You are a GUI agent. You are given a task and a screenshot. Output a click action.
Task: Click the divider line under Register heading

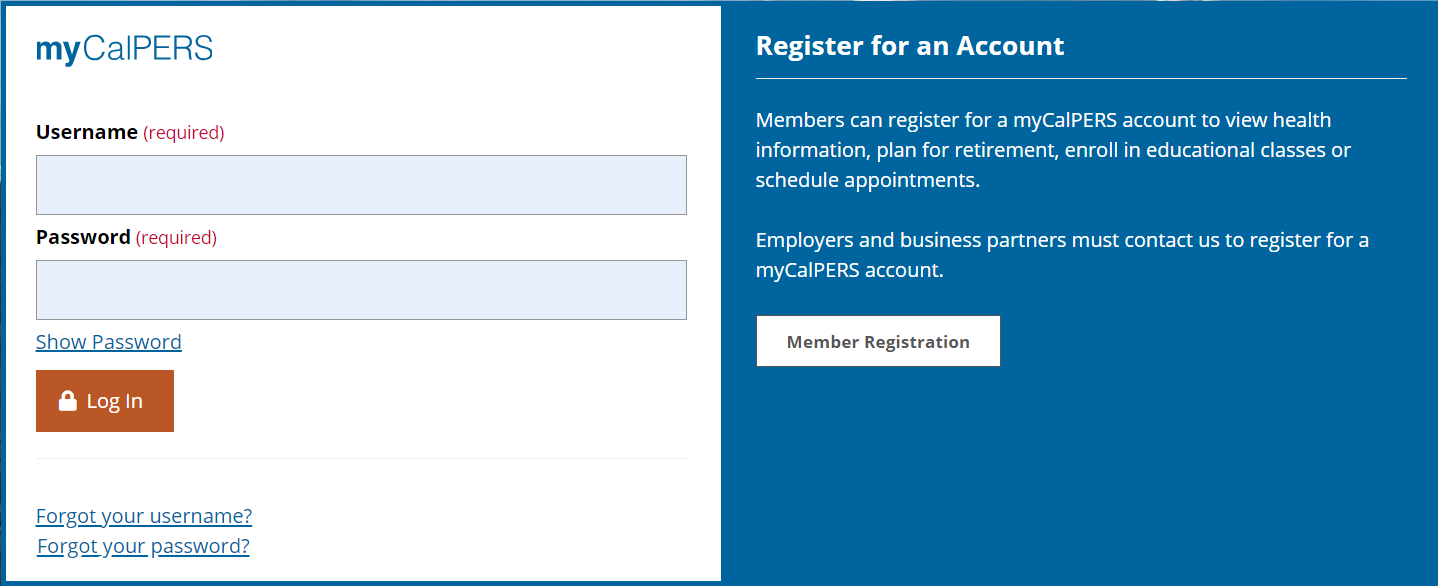tap(1081, 78)
